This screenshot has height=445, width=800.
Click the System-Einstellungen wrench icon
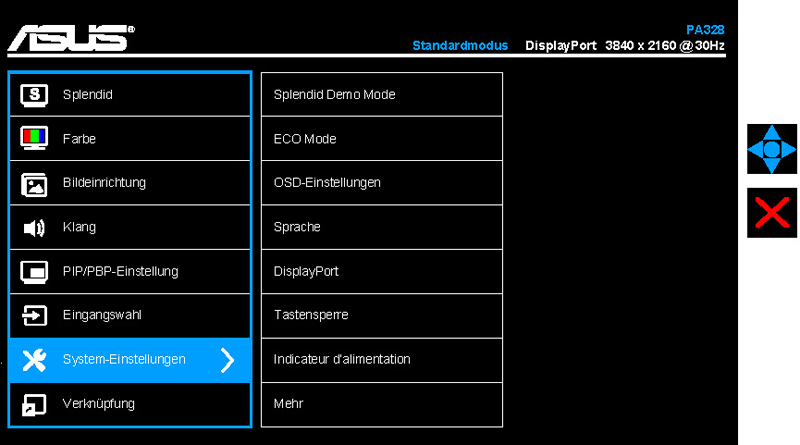[34, 360]
